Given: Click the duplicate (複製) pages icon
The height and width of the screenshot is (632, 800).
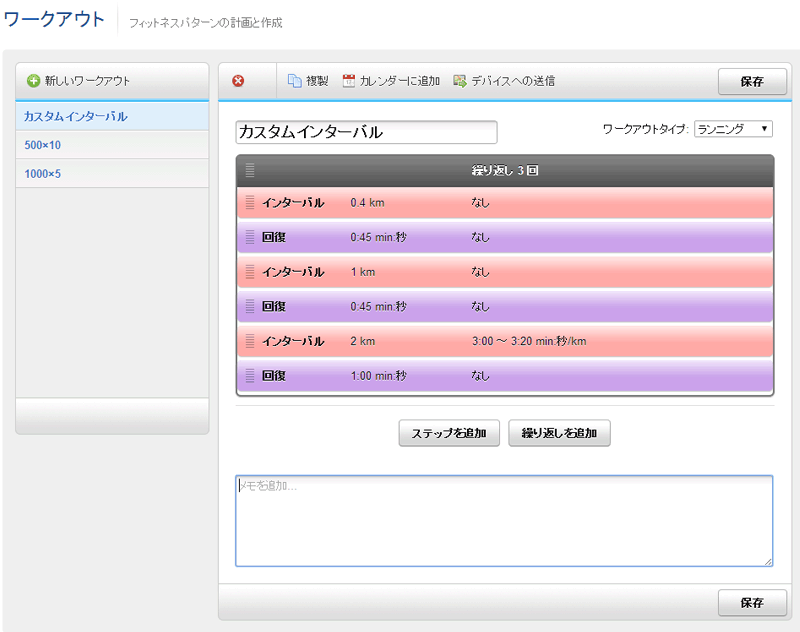Looking at the screenshot, I should (294, 81).
